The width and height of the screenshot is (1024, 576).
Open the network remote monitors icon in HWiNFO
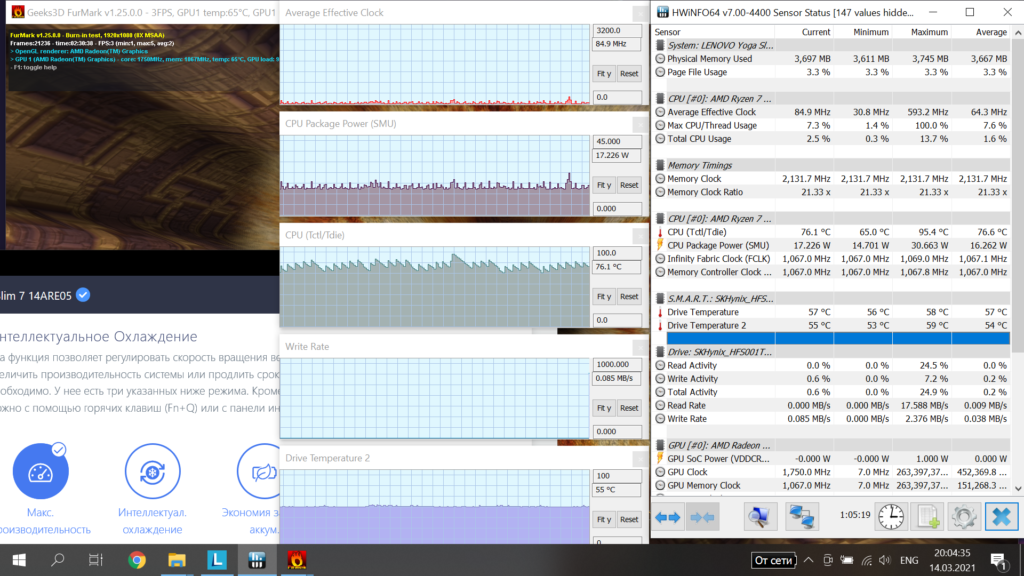click(x=801, y=517)
